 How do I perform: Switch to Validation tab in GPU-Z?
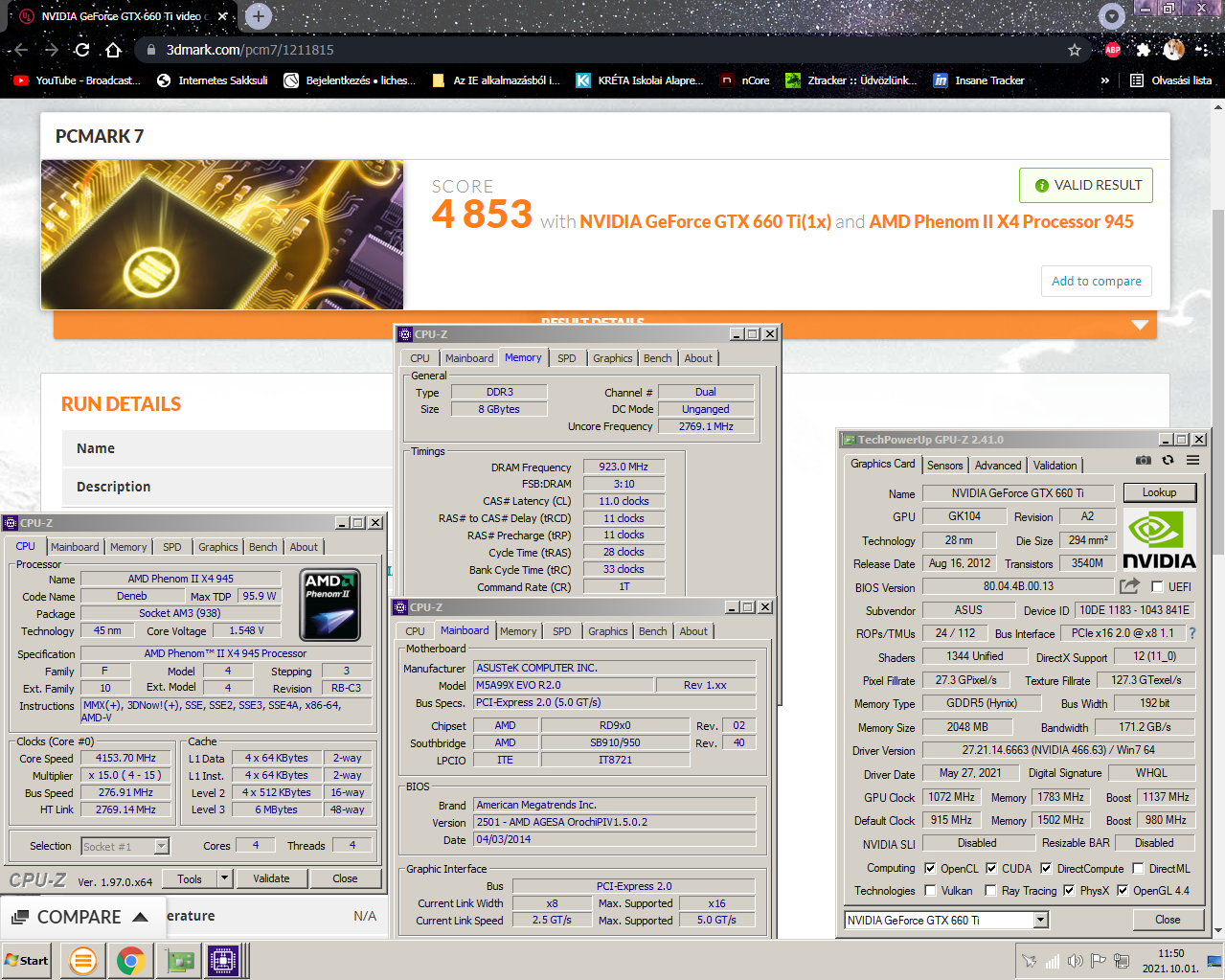[x=1055, y=466]
